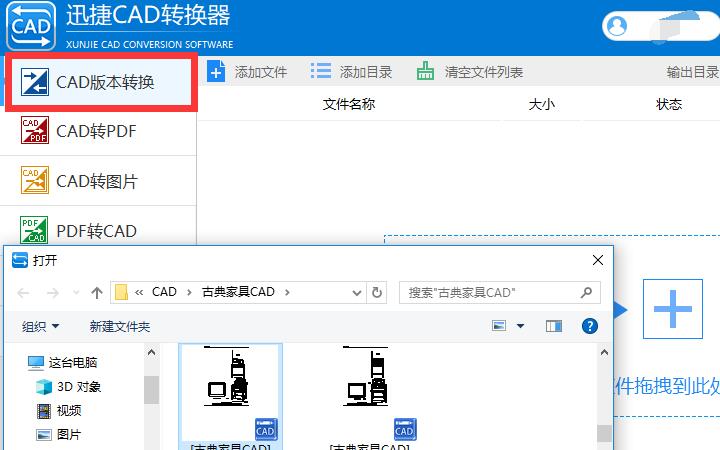Expand the chevron after CAD path segment
Viewport: 720px width, 450px height.
click(x=189, y=292)
